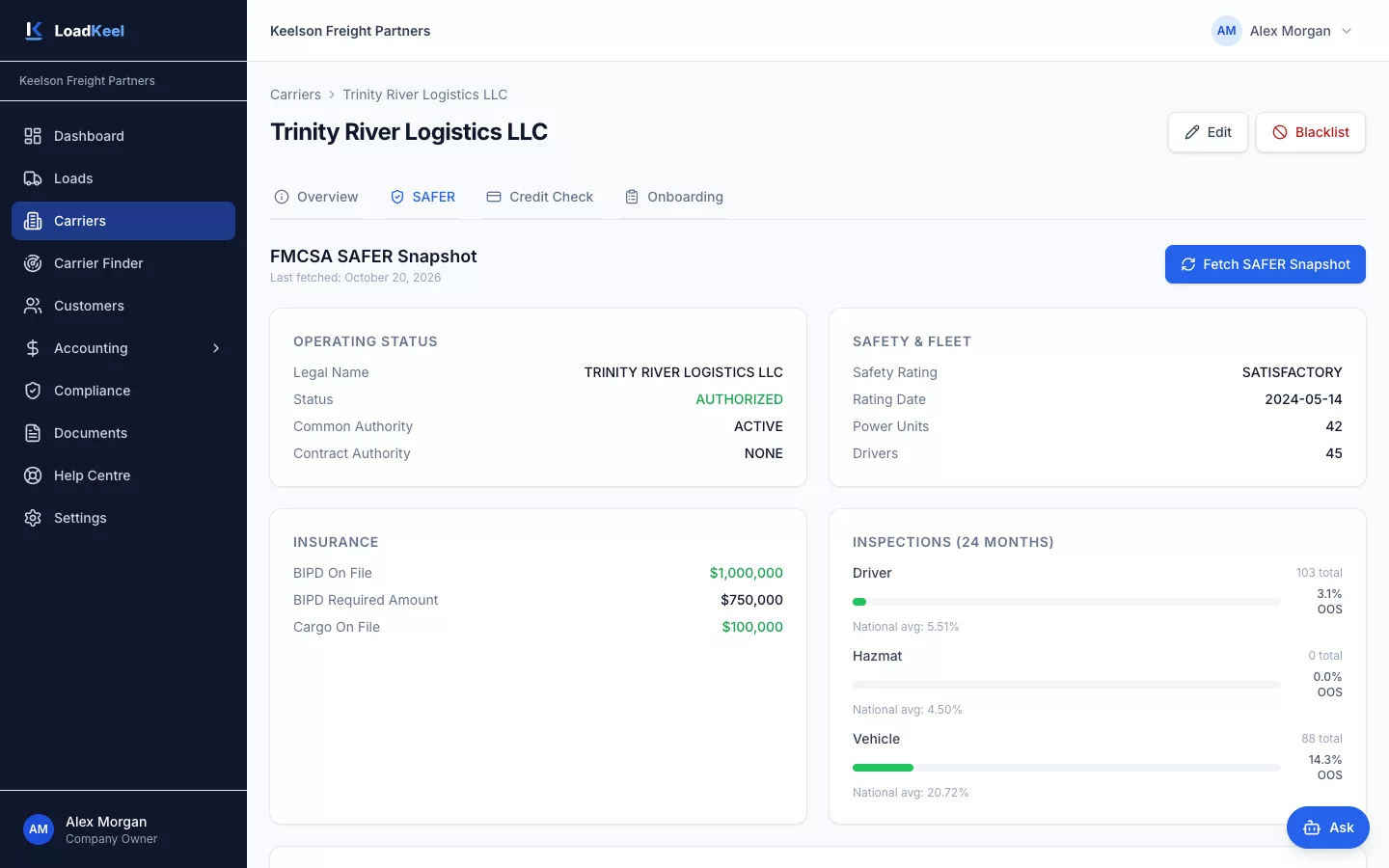This screenshot has height=868, width=1389.
Task: Click the Last fetched date text
Action: tap(356, 278)
